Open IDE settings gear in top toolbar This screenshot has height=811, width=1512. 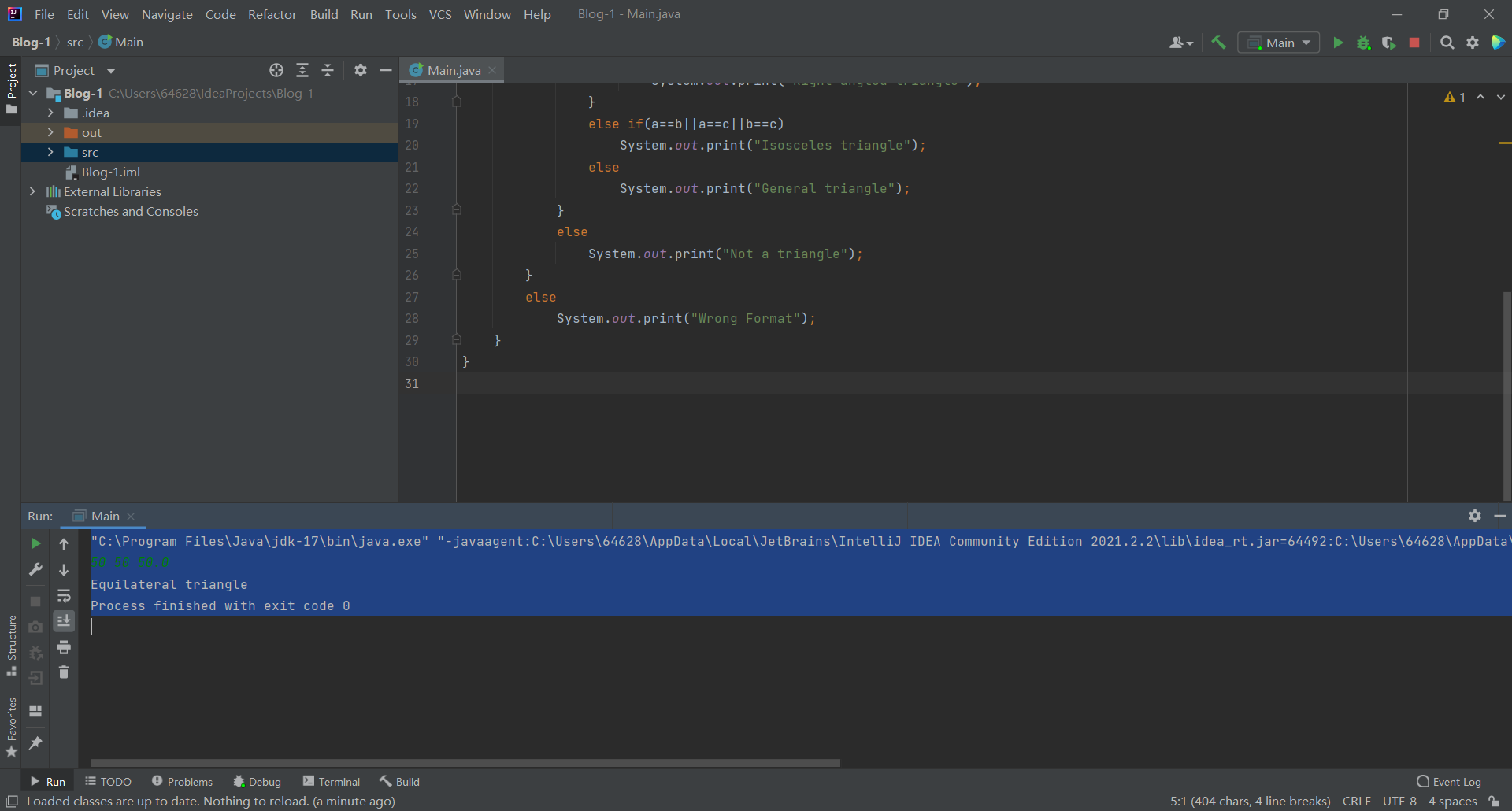coord(1473,43)
